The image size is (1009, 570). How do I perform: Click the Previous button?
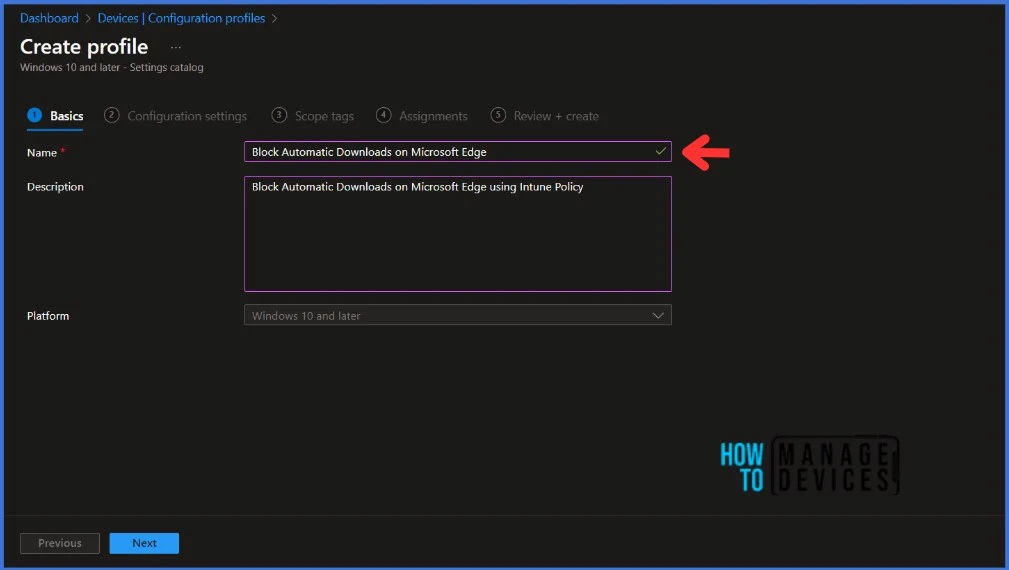coord(60,543)
